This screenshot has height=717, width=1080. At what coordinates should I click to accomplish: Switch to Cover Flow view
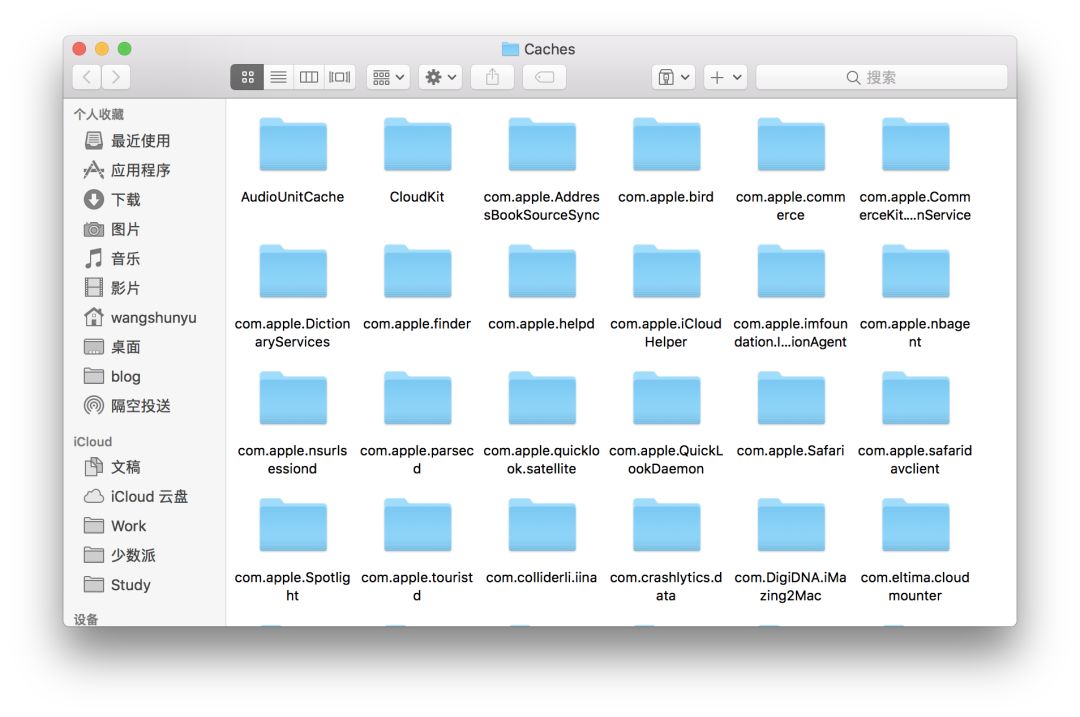tap(340, 77)
